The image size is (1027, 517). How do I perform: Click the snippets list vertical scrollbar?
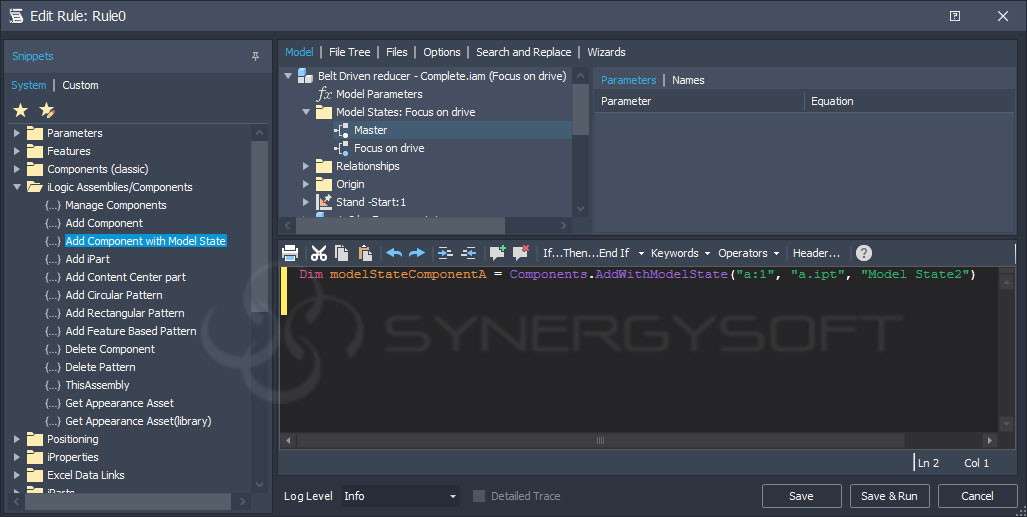click(x=259, y=226)
